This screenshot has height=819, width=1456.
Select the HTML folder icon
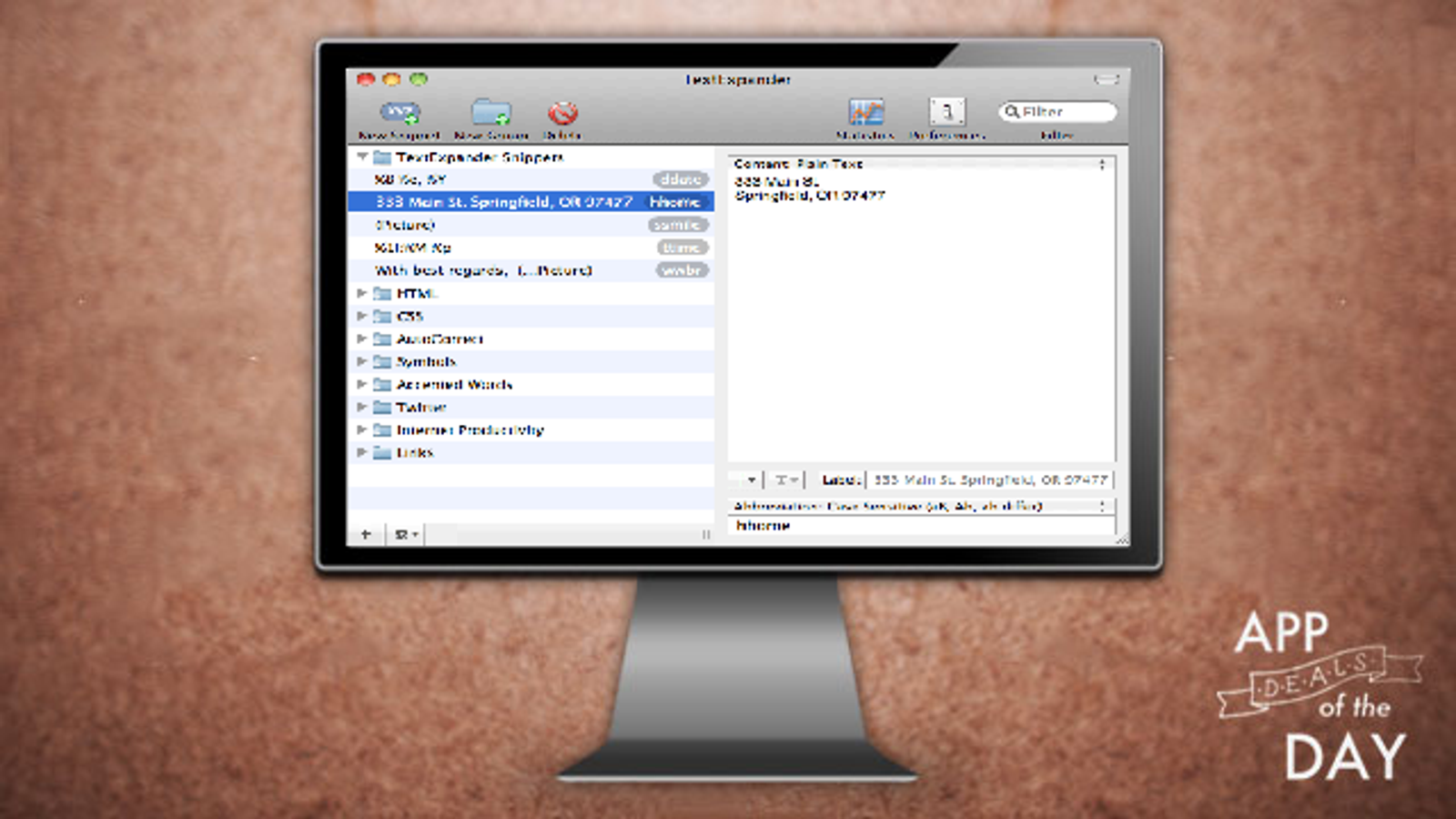(382, 293)
